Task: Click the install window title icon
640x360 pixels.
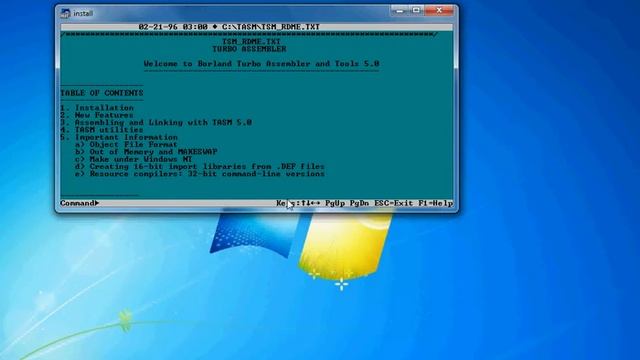Action: point(65,13)
